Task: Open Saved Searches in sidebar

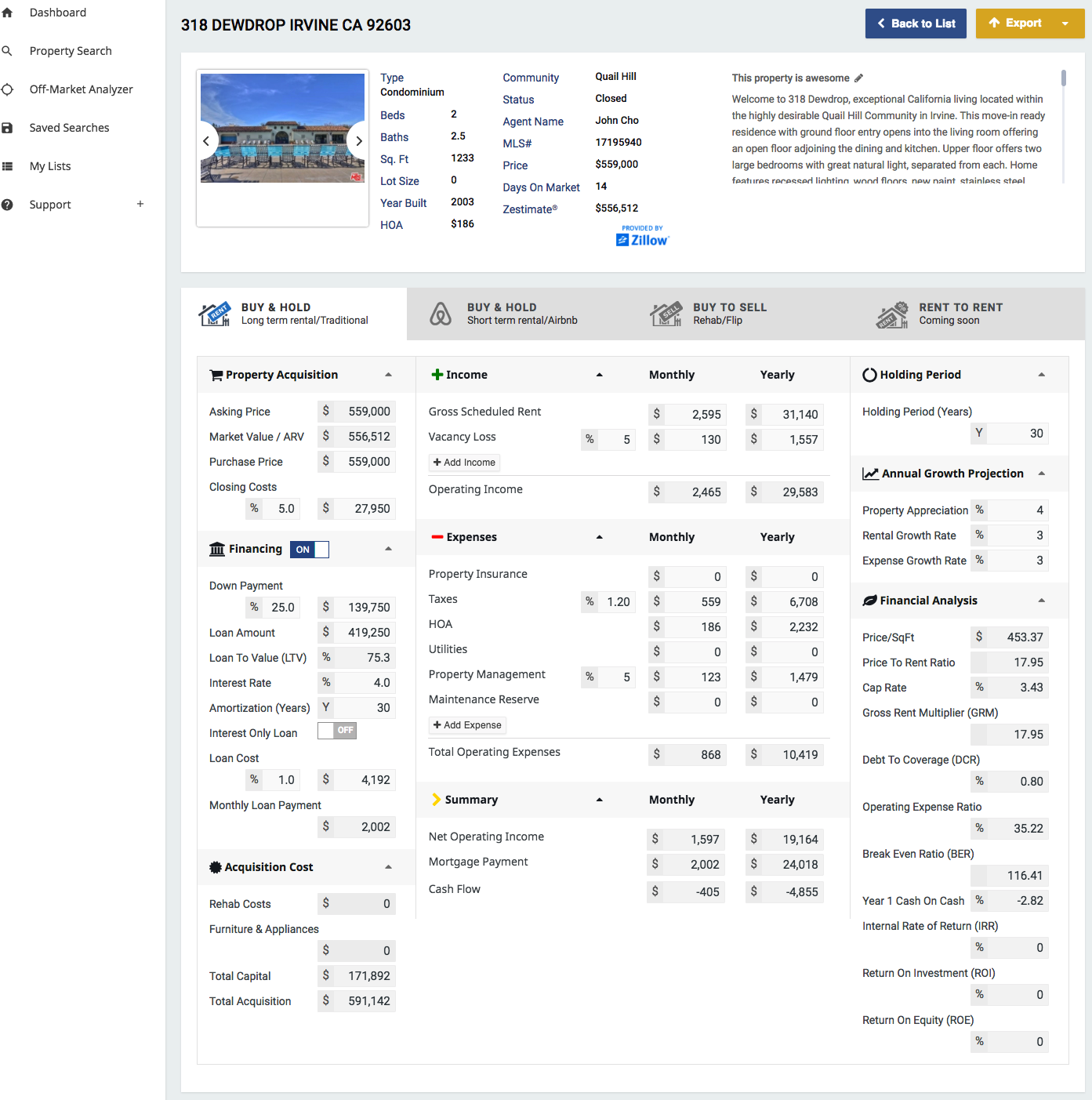Action: pyautogui.click(x=69, y=128)
